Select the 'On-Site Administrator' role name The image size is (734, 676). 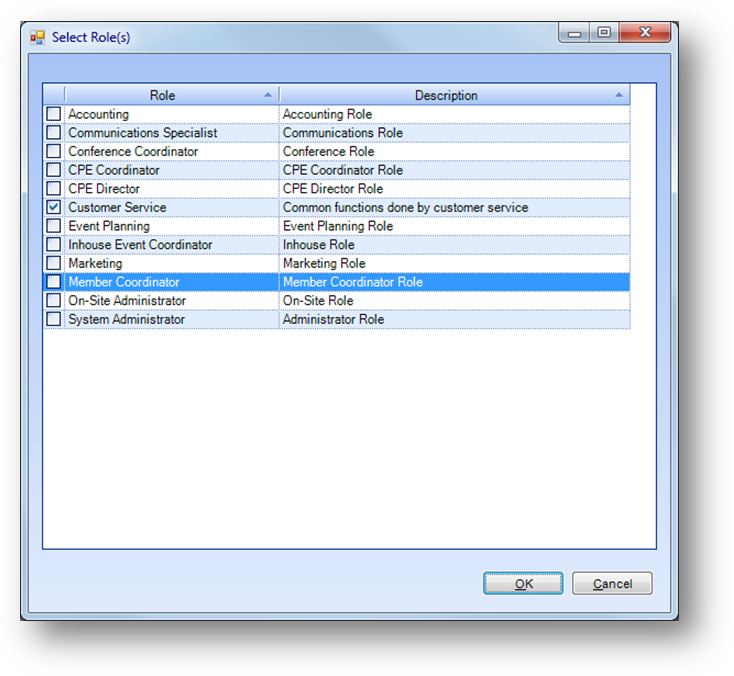[127, 301]
